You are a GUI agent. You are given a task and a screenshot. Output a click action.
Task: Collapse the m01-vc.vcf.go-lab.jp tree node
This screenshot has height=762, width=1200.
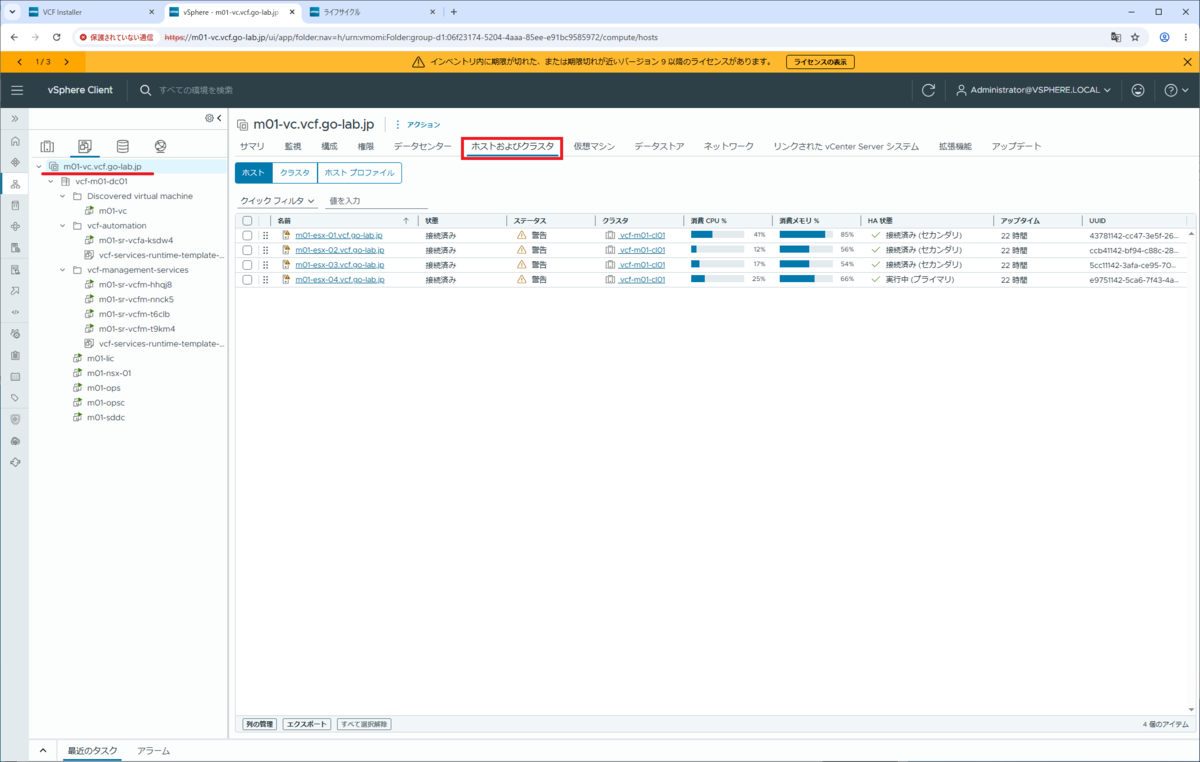[38, 167]
